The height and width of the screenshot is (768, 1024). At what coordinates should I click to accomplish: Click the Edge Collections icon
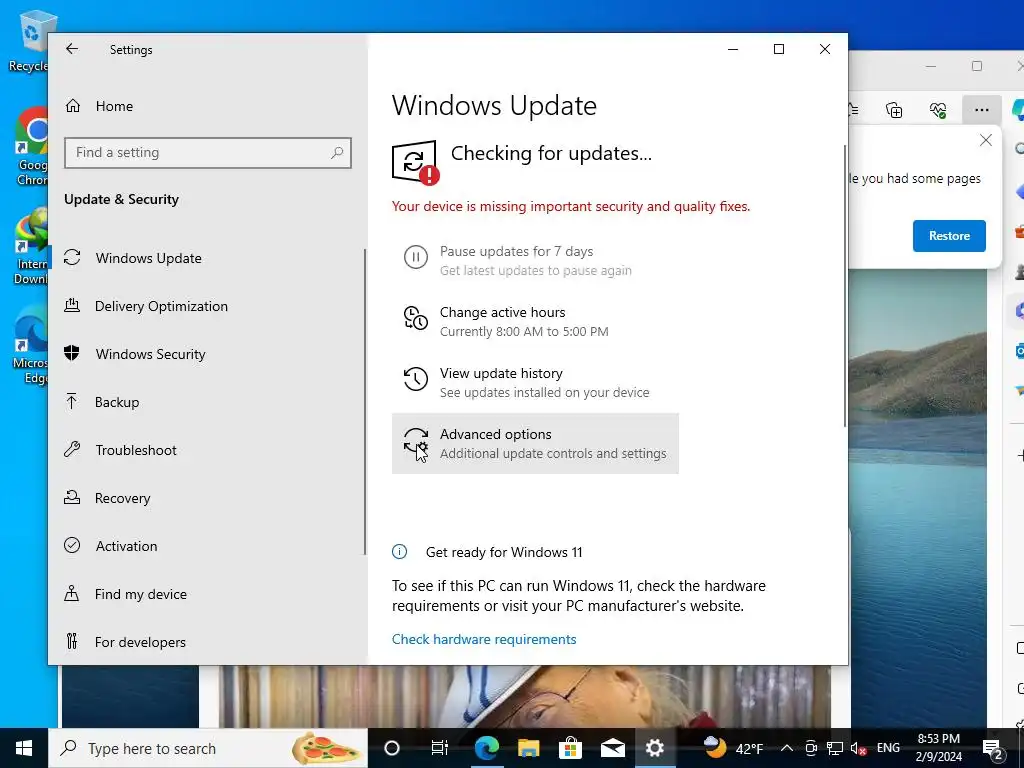pyautogui.click(x=894, y=110)
